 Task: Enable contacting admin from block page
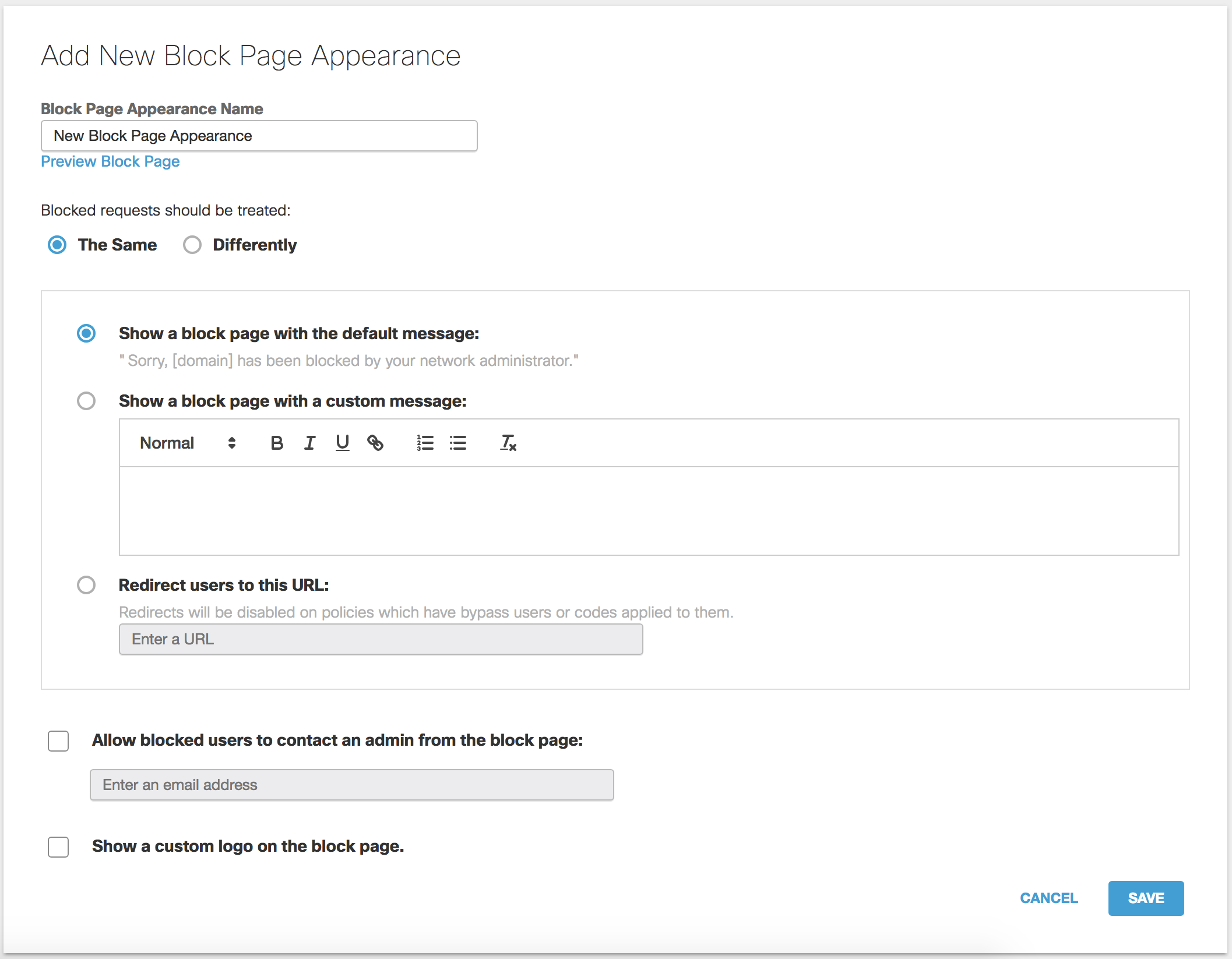[58, 741]
